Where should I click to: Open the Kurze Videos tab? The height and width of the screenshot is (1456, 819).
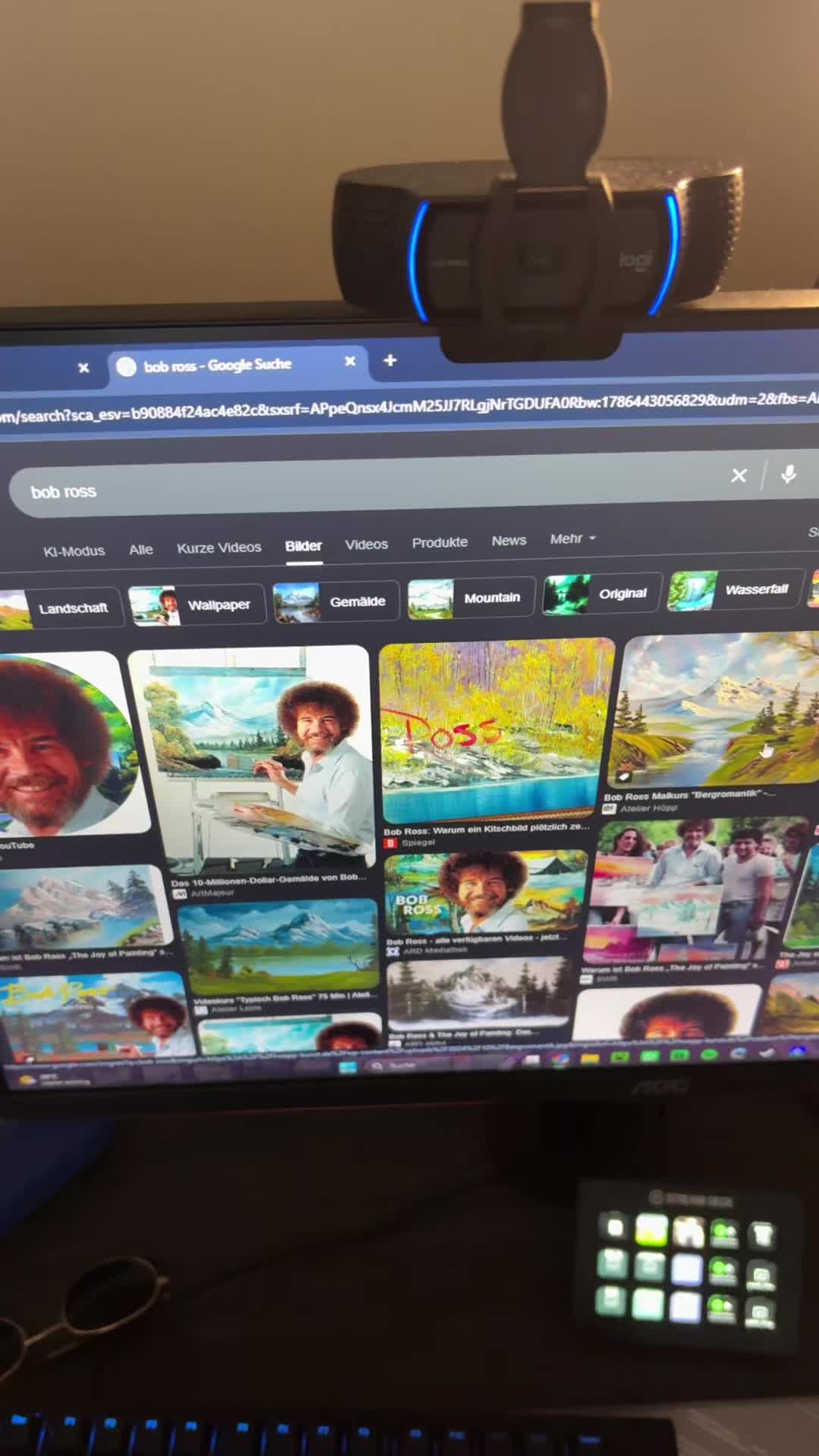point(219,548)
